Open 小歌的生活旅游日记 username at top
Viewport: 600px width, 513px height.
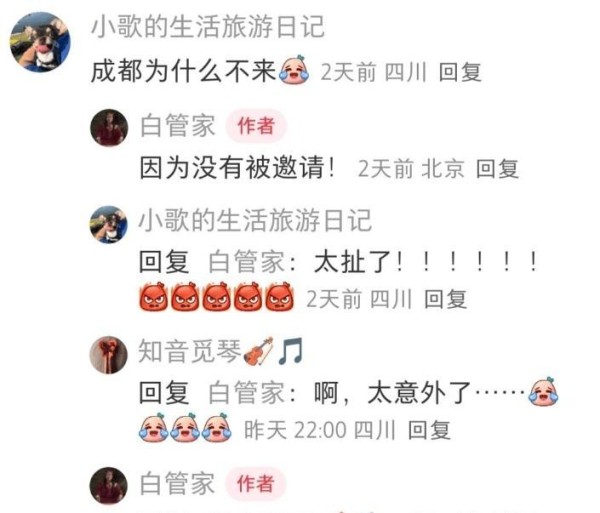click(x=208, y=27)
